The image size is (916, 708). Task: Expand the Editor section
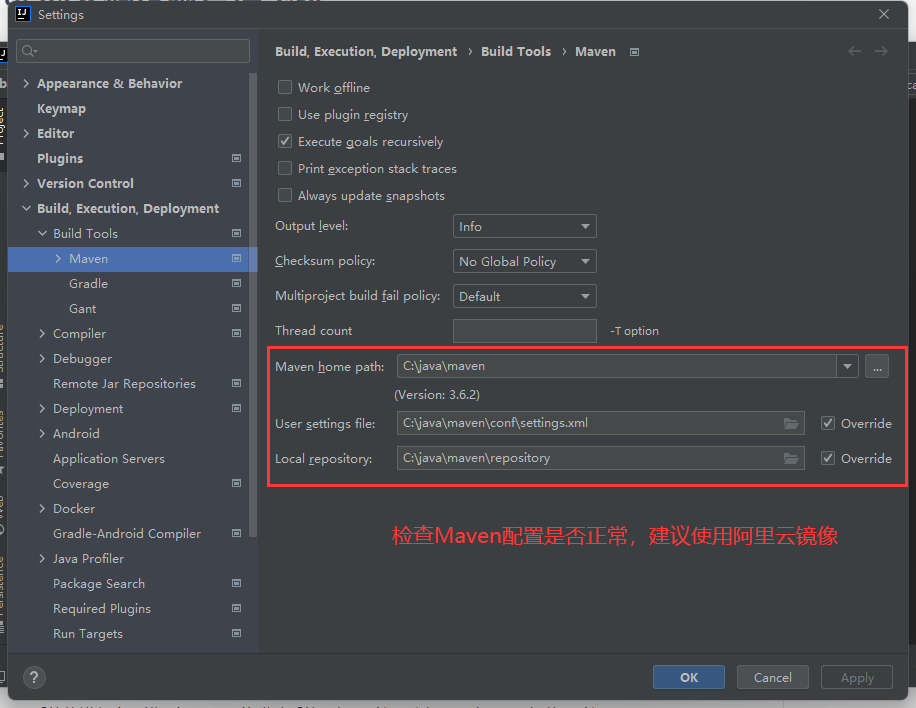point(26,134)
